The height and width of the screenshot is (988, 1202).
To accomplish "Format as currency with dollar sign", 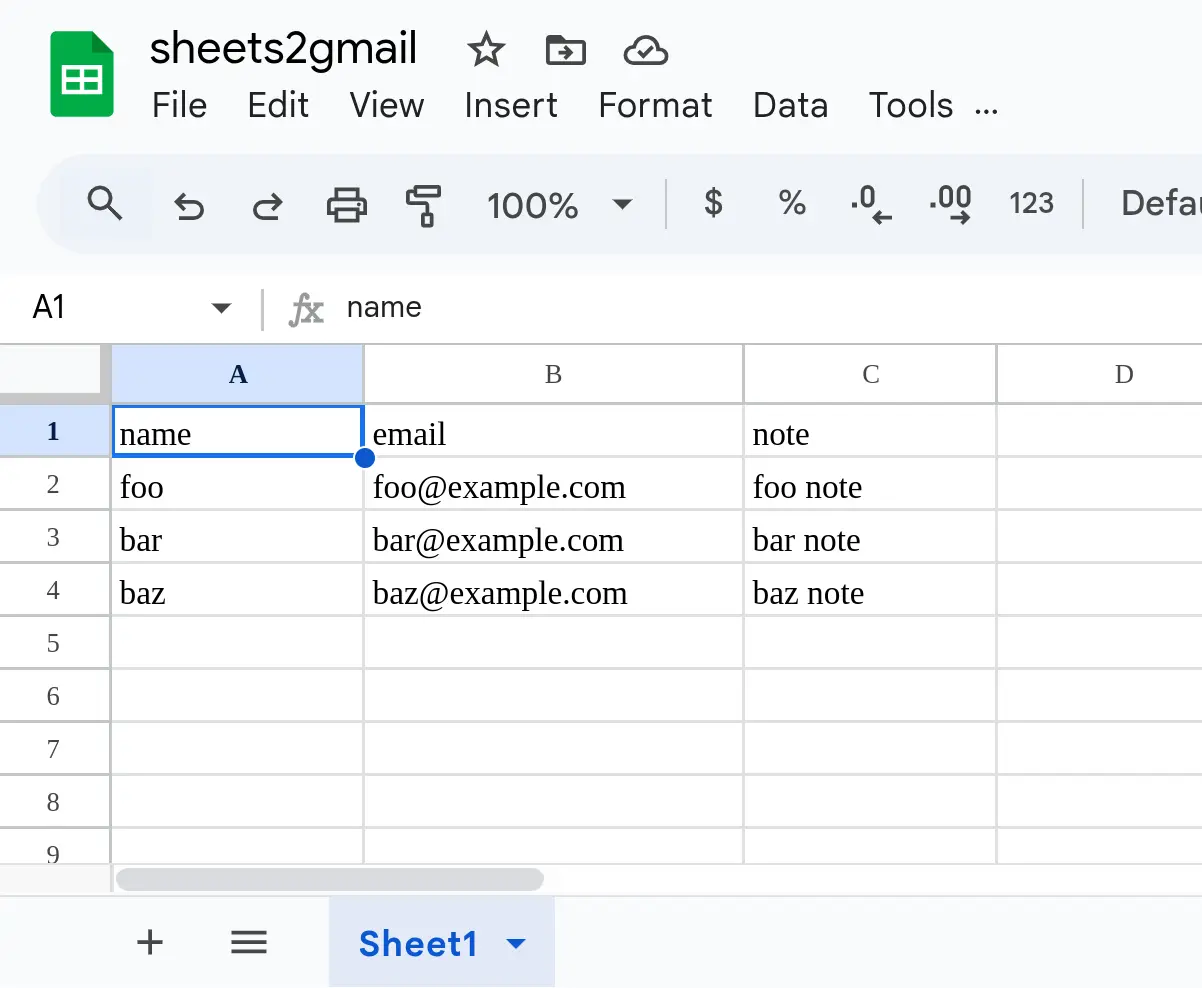I will pyautogui.click(x=713, y=204).
